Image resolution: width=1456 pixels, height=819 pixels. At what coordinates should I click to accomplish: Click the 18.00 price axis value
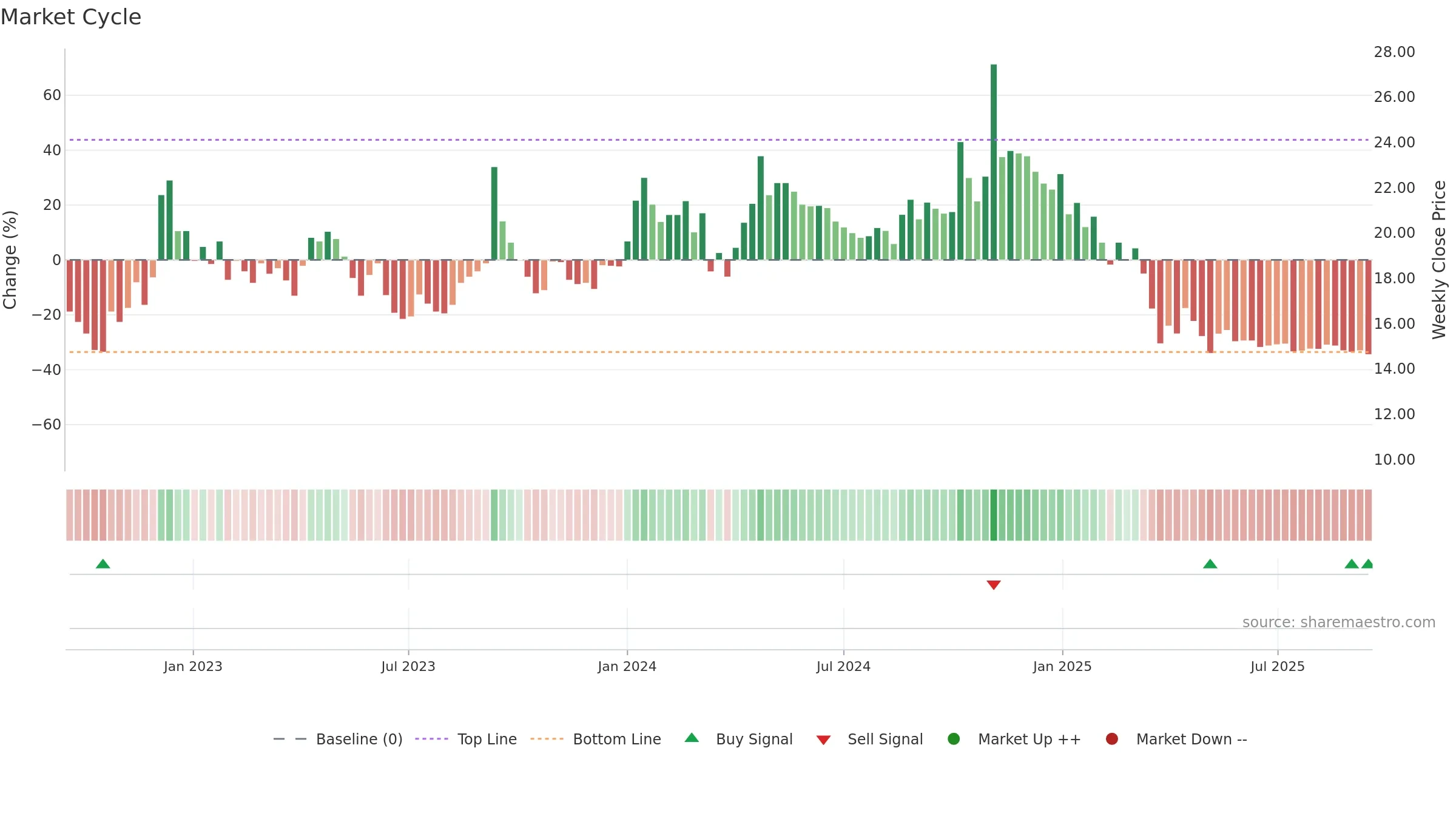tap(1394, 278)
